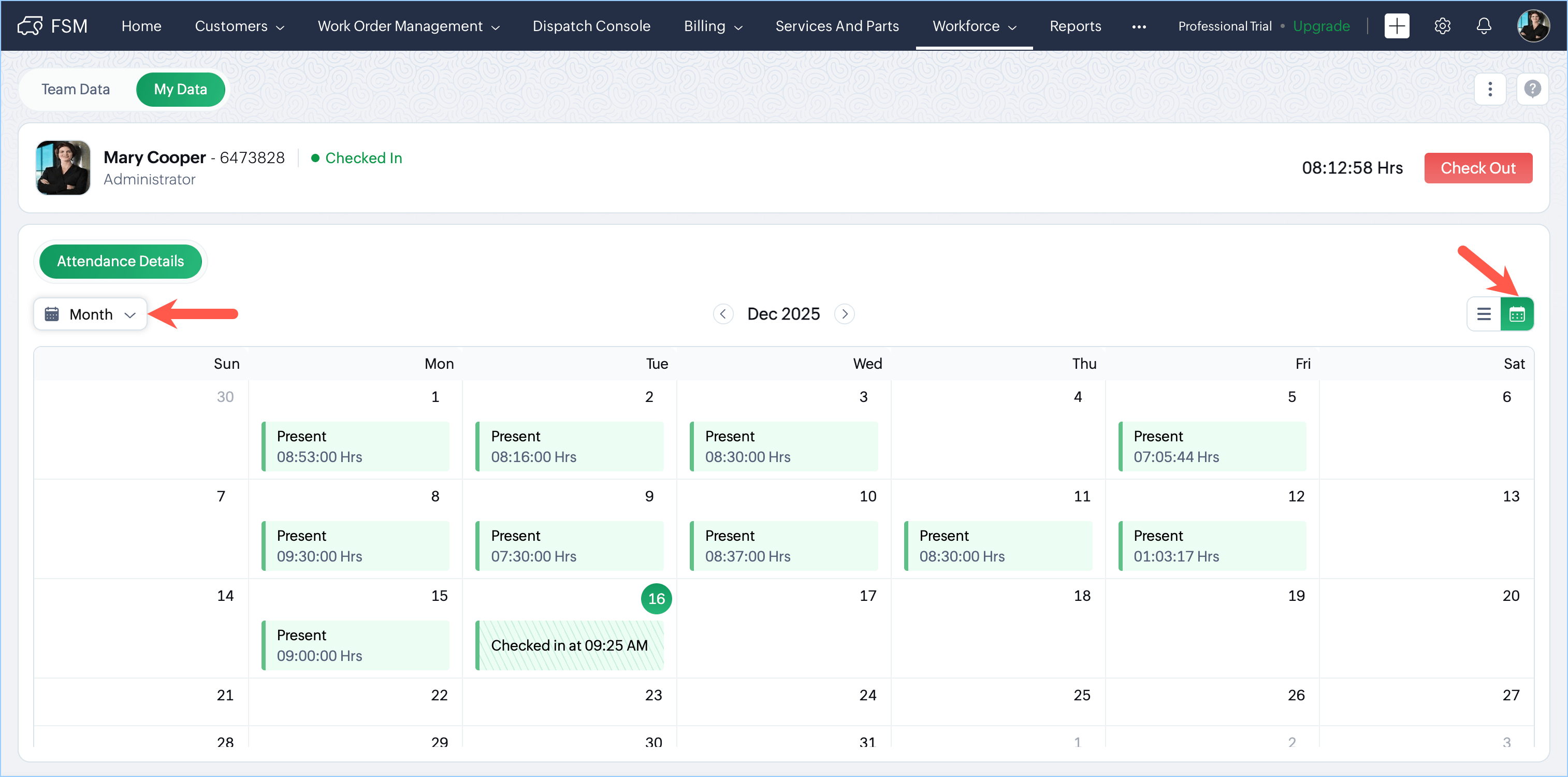Screen dimensions: 1568x777
Task: Switch to Team Data view
Action: [x=76, y=90]
